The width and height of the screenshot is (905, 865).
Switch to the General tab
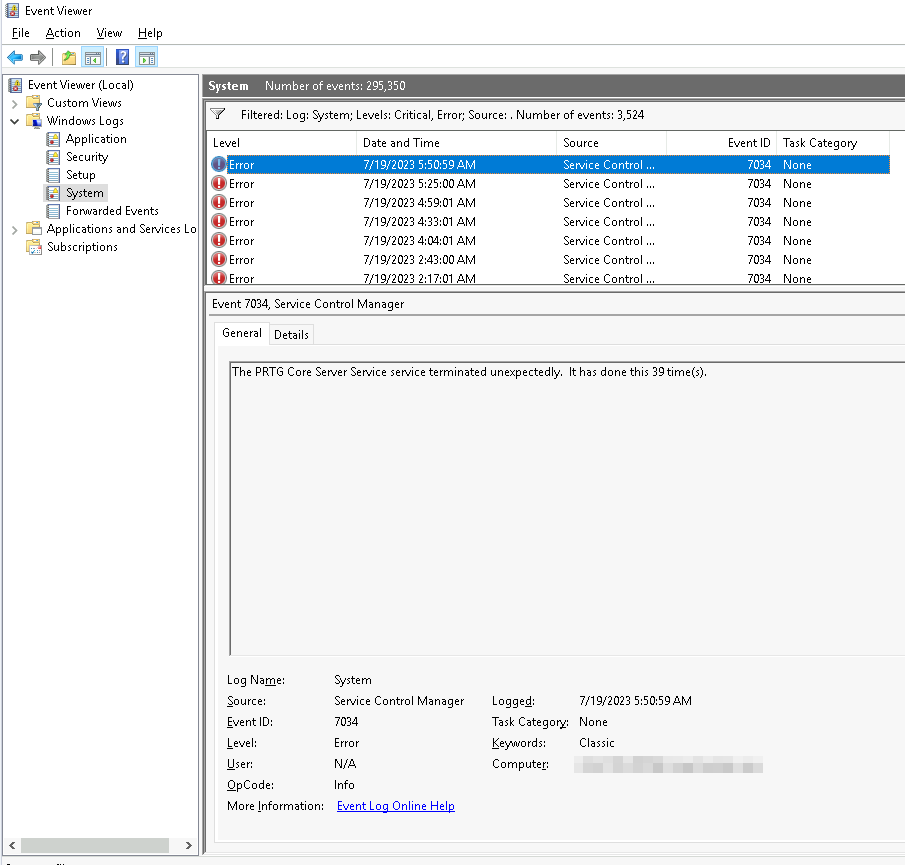click(242, 333)
